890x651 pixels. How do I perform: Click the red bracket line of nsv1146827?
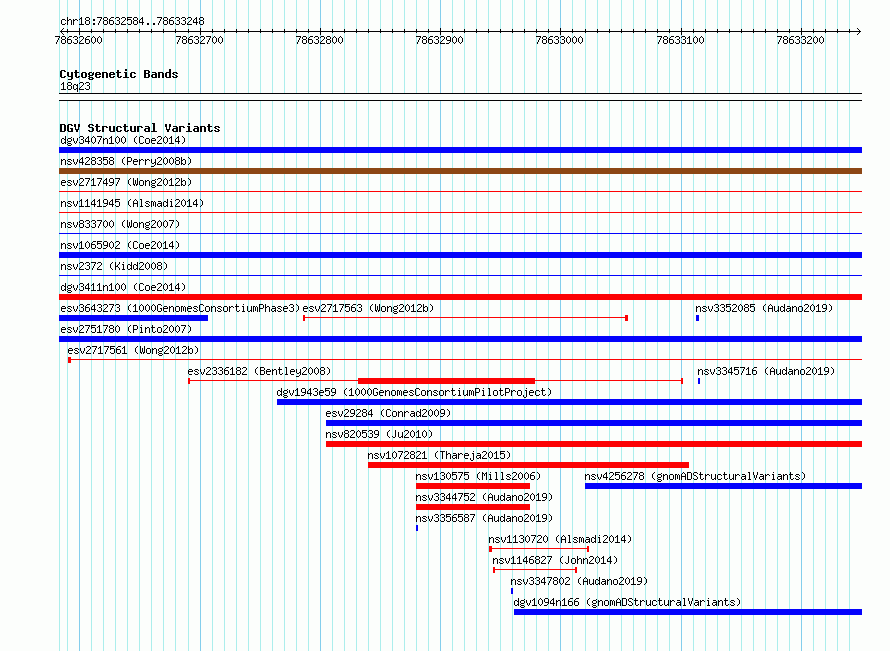(x=535, y=570)
